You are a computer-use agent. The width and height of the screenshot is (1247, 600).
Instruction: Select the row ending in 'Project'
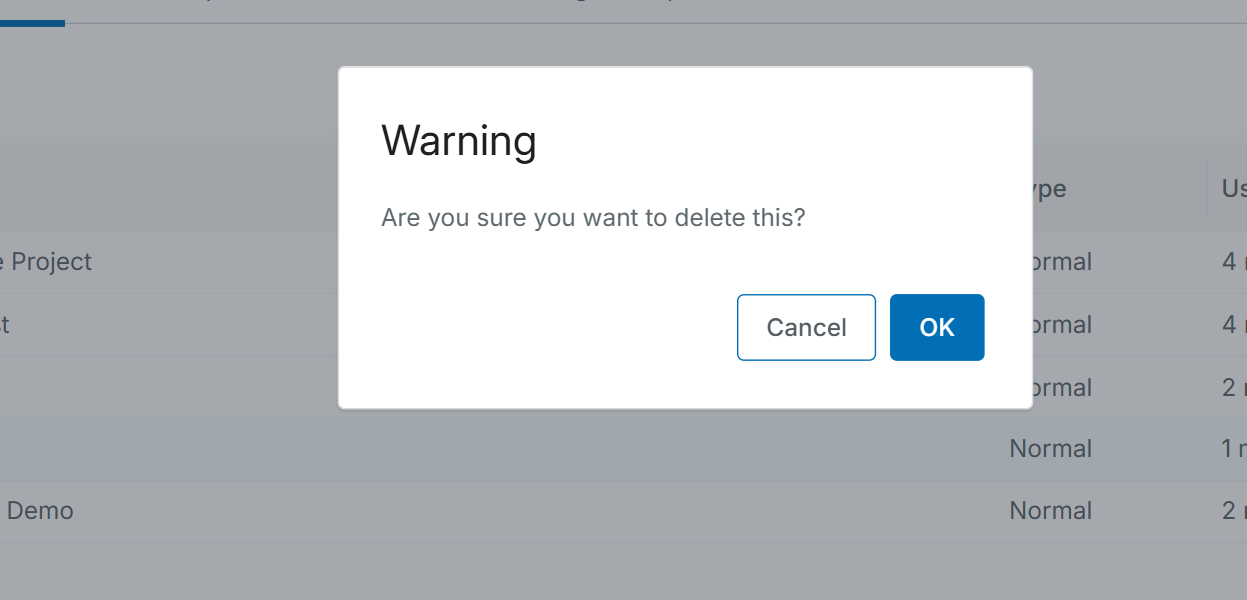pos(48,262)
